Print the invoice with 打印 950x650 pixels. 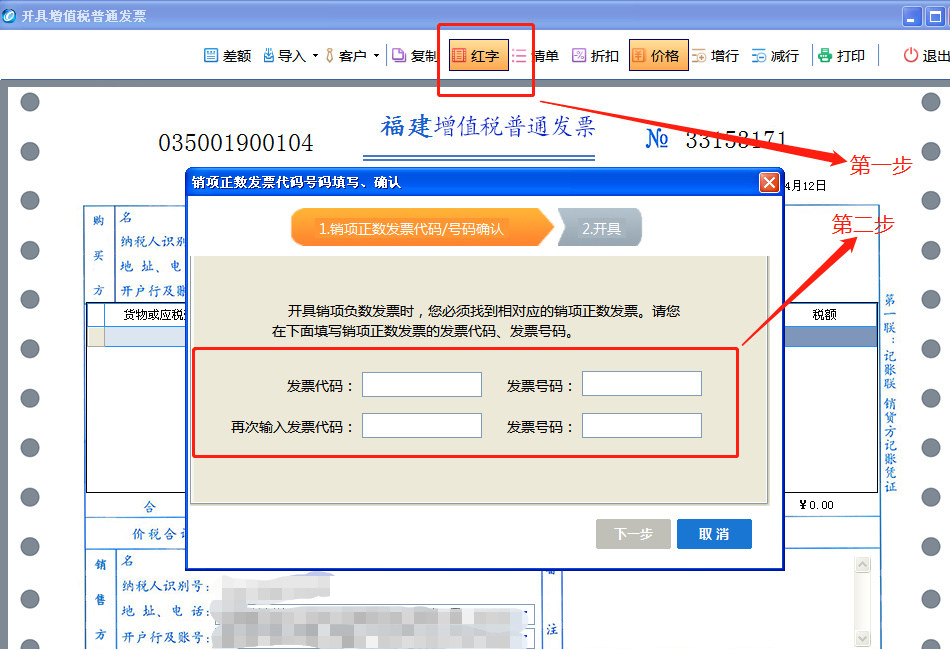(x=840, y=56)
